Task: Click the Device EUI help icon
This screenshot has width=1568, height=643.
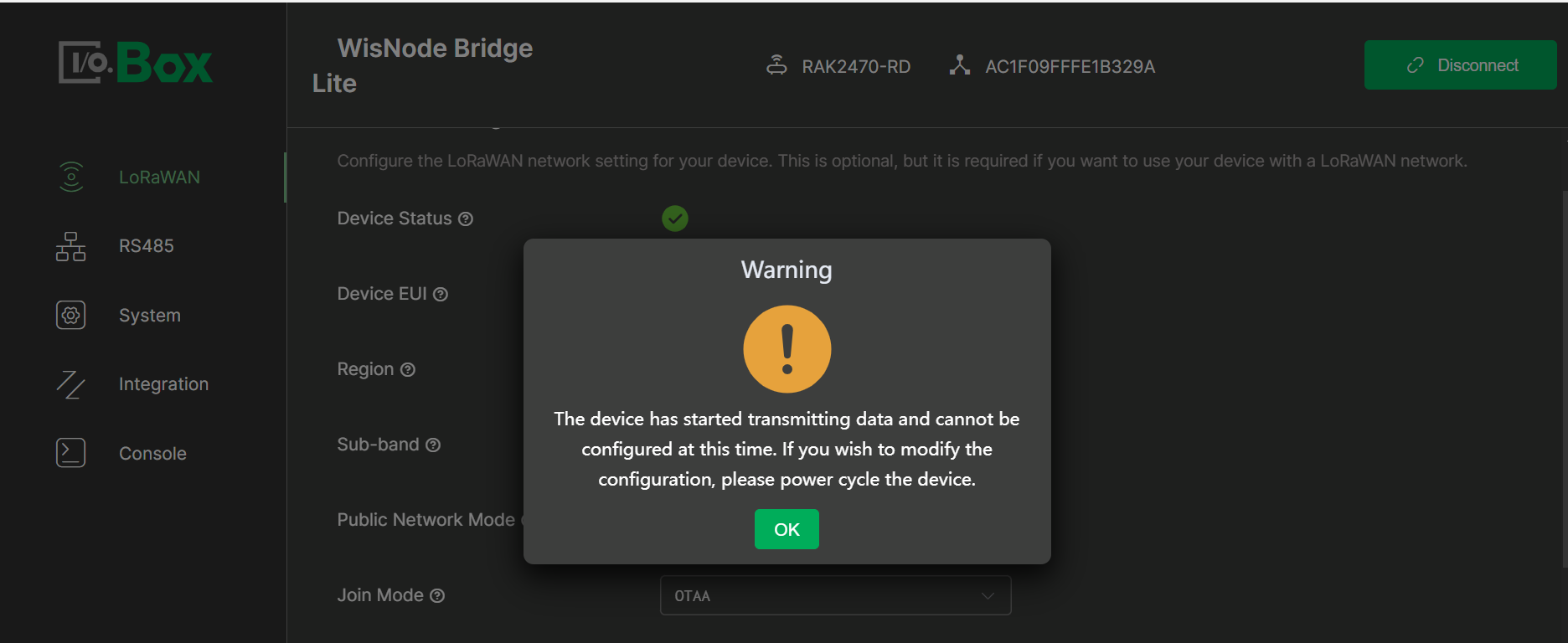Action: [441, 295]
